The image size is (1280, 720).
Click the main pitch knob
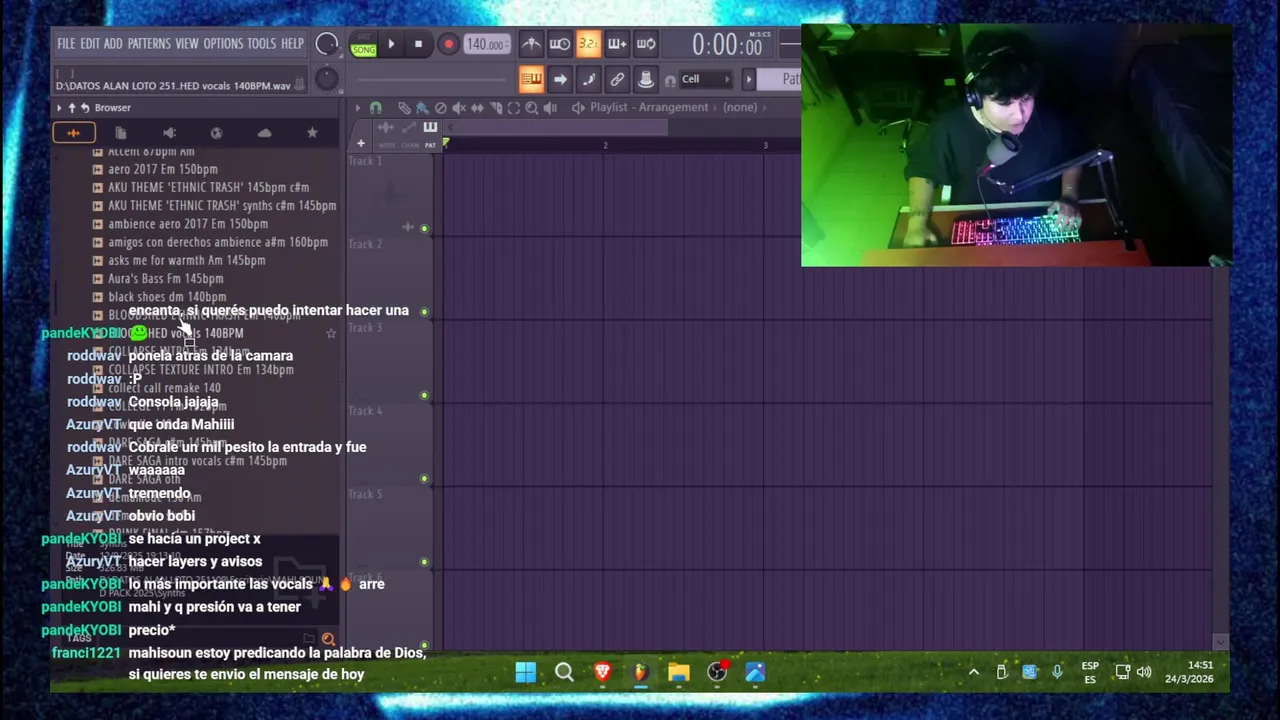[326, 79]
